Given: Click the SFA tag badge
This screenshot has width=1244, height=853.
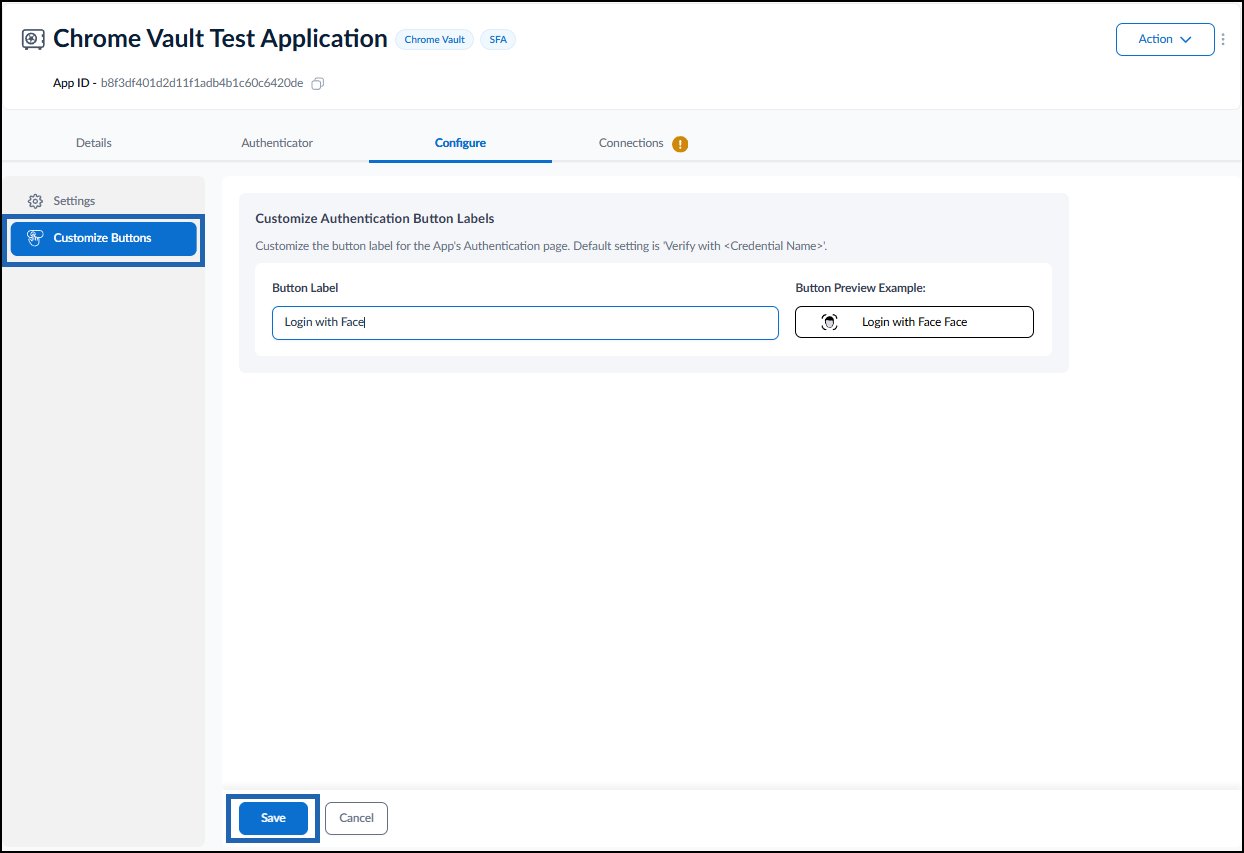Looking at the screenshot, I should 498,40.
